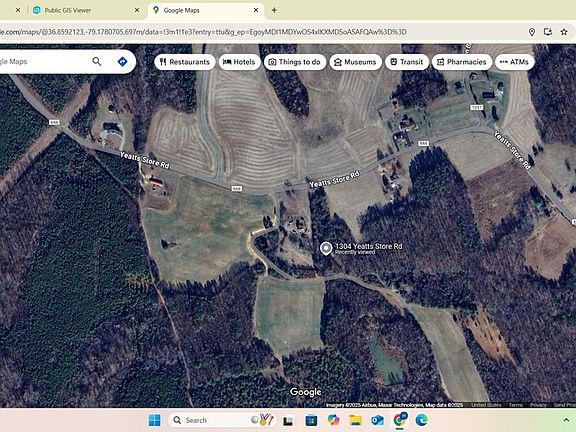Open the Microsoft Store taskbar icon
Image resolution: width=576 pixels, height=432 pixels.
tap(311, 420)
